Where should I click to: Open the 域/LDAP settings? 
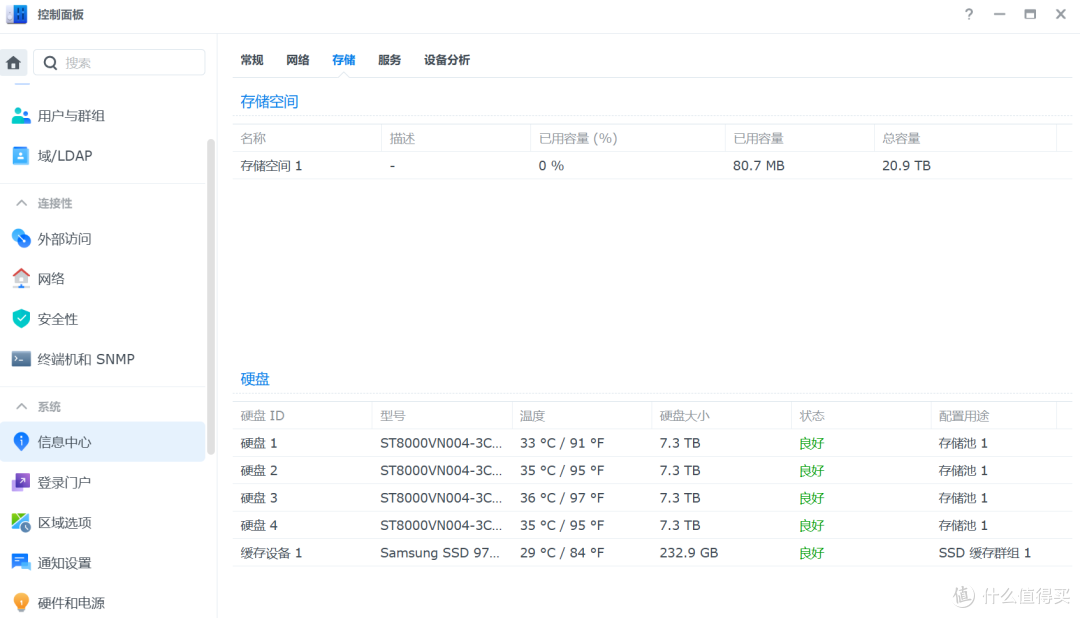pyautogui.click(x=64, y=156)
